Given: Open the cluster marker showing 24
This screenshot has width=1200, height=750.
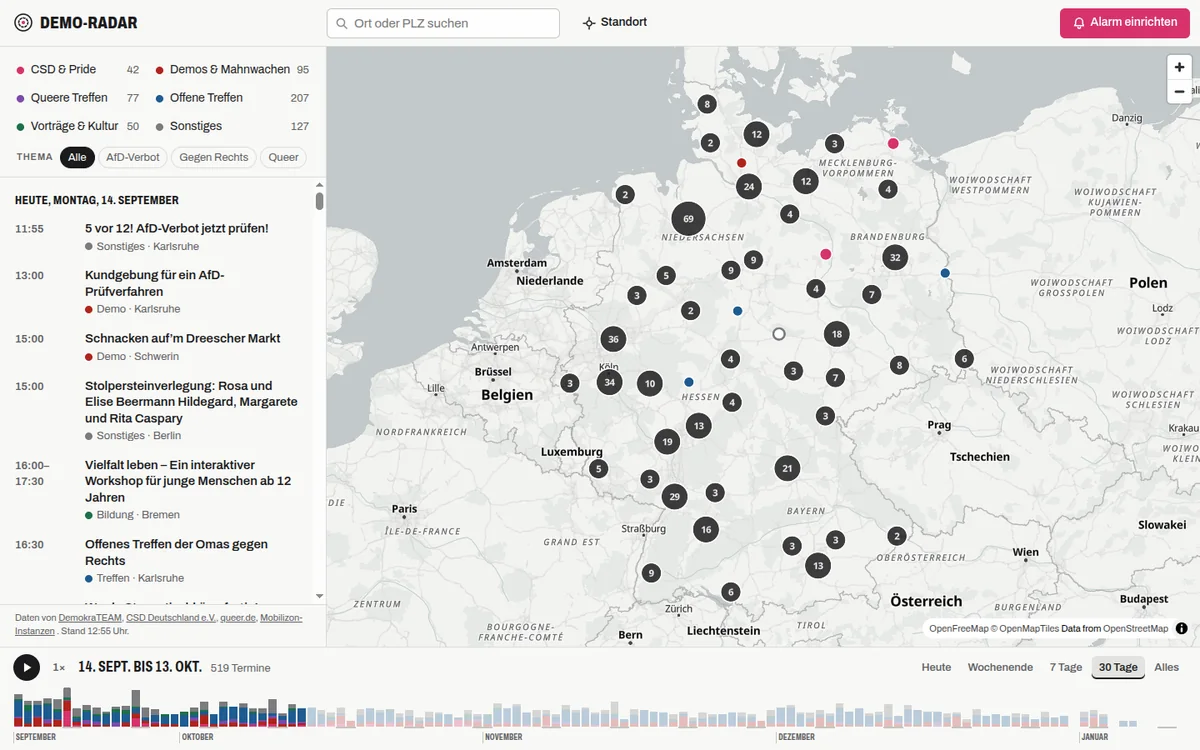Looking at the screenshot, I should coord(748,186).
